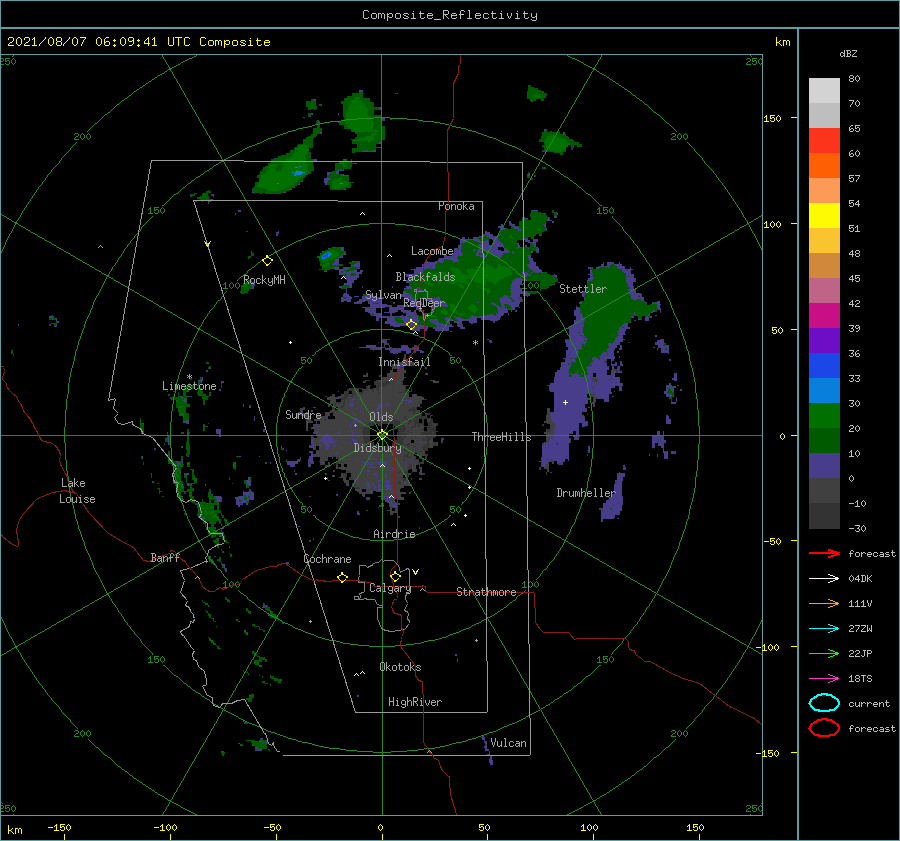This screenshot has height=841, width=900.
Task: Click the Okotoks city label
Action: (400, 667)
